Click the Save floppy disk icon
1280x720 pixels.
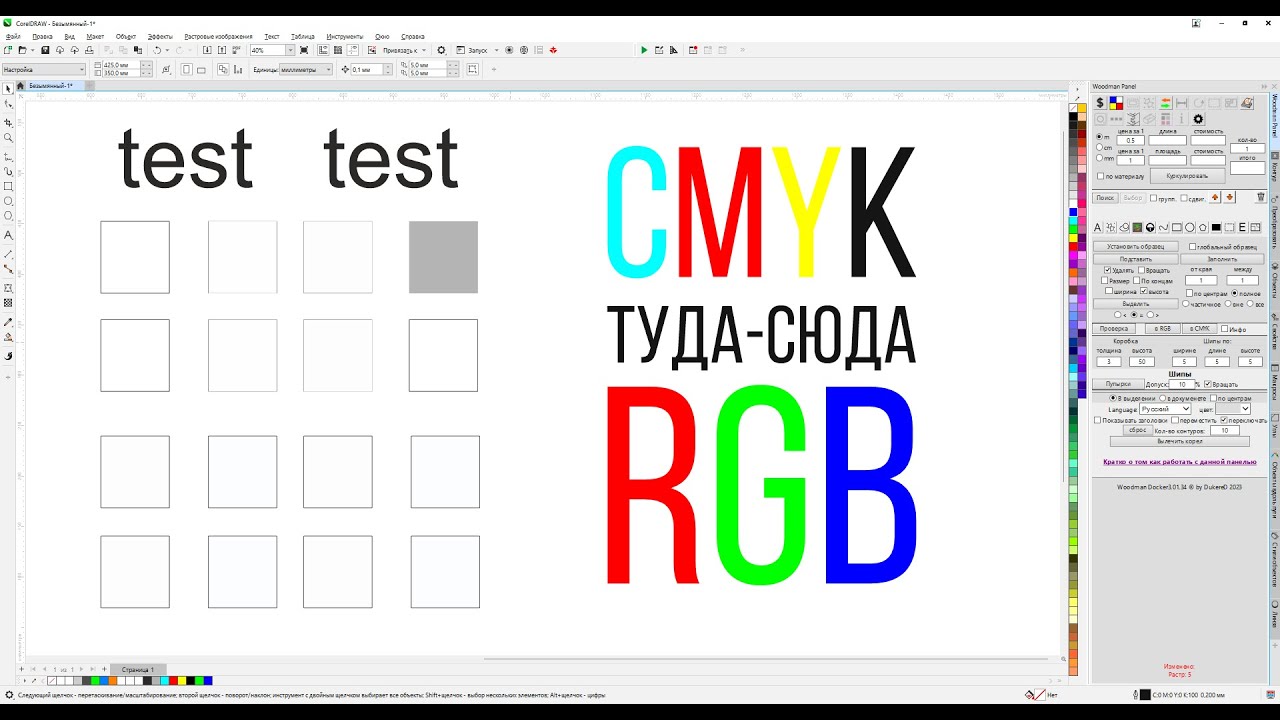click(x=45, y=50)
